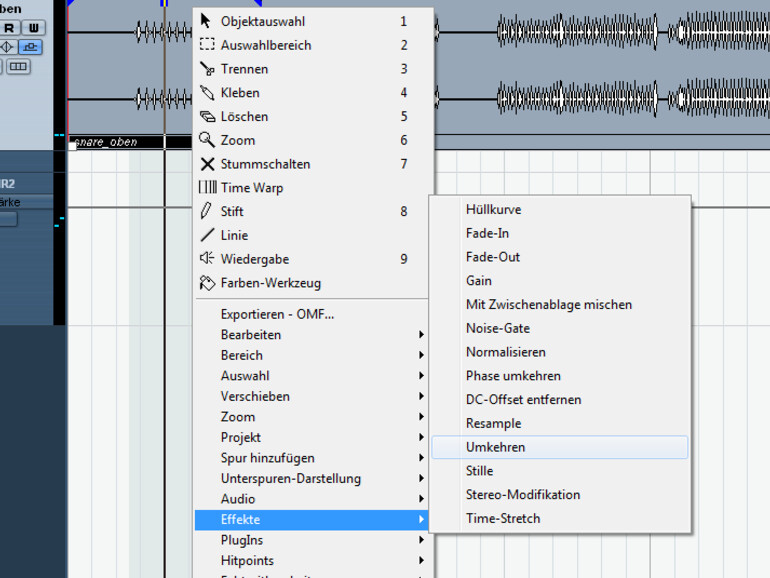
Task: Expand the lower Zoom submenu entry
Action: 312,417
